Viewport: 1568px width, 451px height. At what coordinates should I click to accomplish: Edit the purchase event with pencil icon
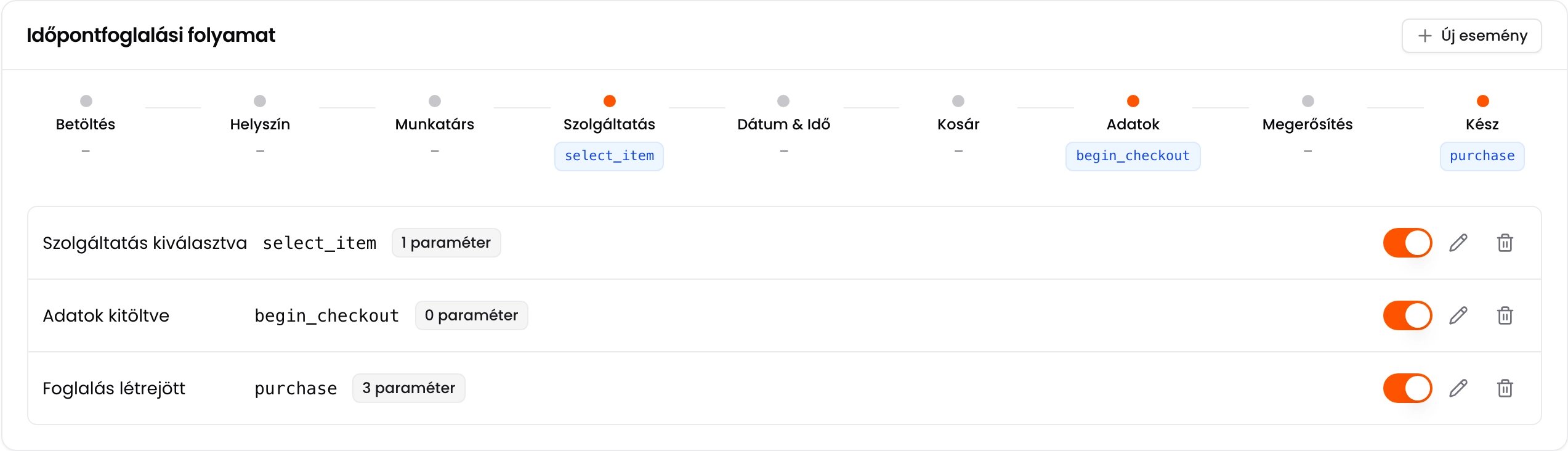point(1458,388)
